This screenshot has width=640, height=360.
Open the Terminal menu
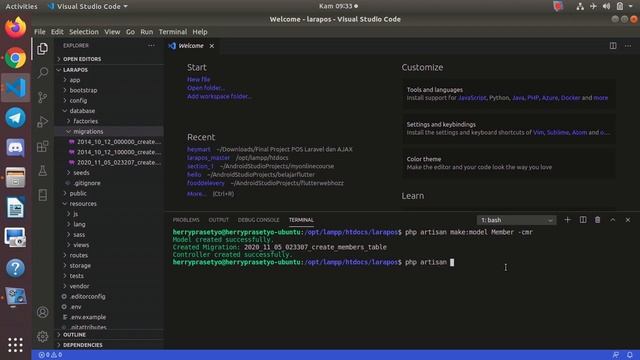[173, 32]
